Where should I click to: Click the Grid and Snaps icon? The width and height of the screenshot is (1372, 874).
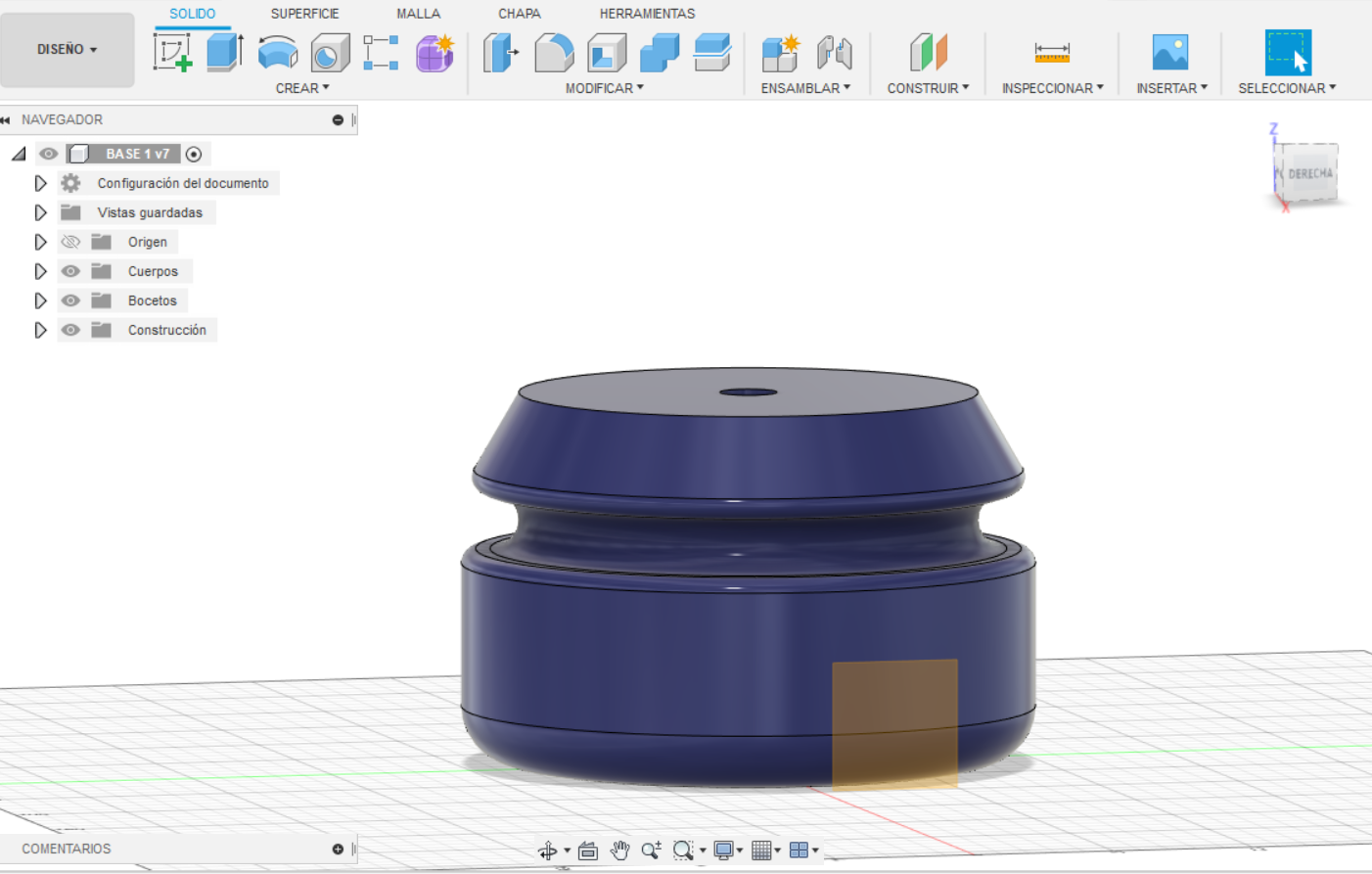click(x=761, y=851)
